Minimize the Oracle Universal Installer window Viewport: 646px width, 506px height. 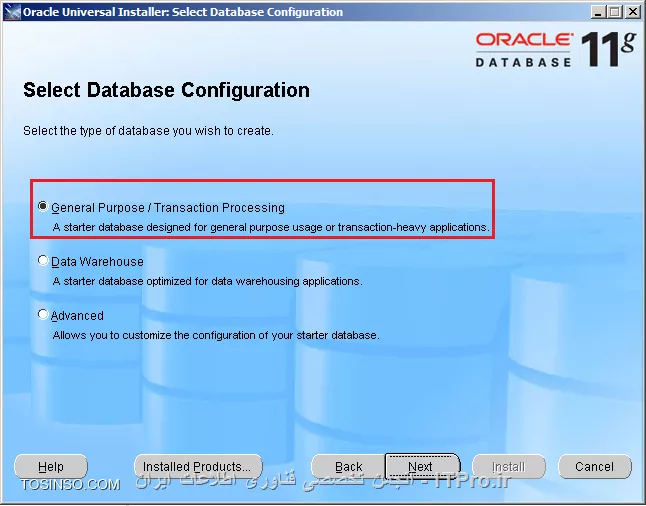click(x=599, y=12)
